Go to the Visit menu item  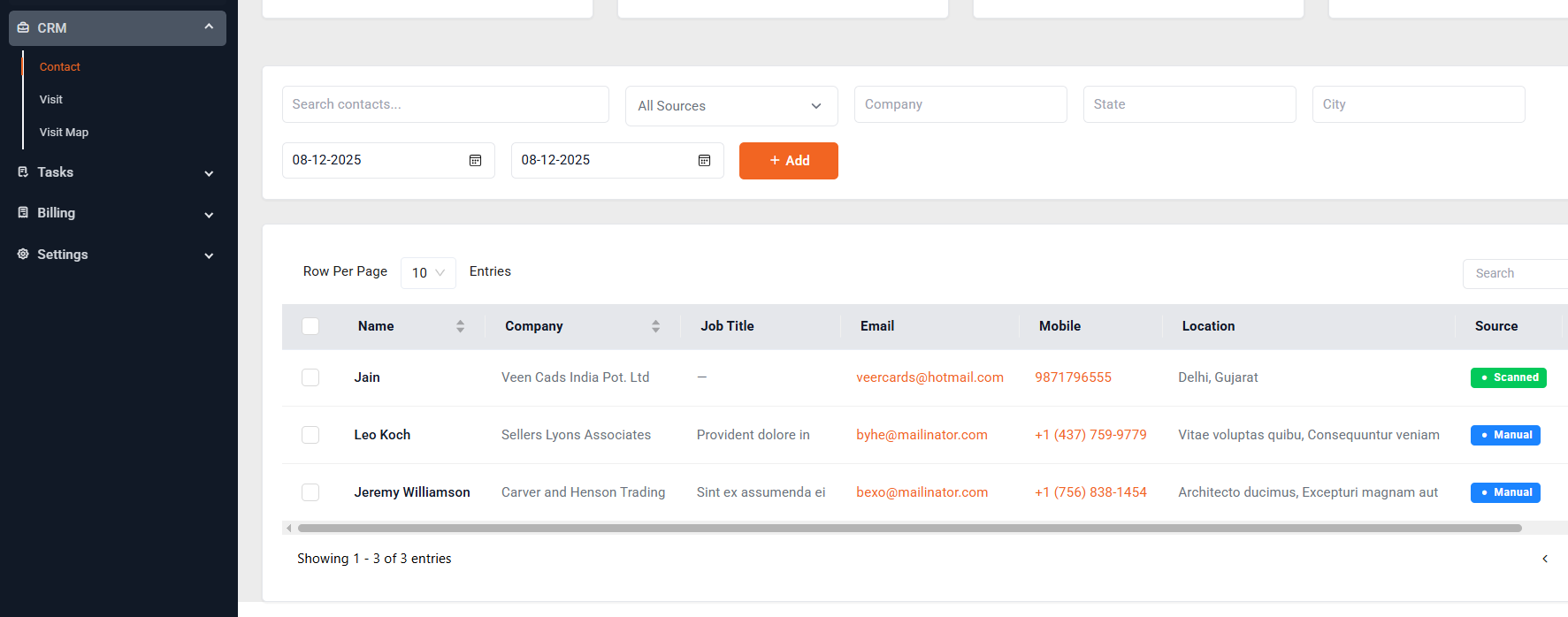point(51,100)
